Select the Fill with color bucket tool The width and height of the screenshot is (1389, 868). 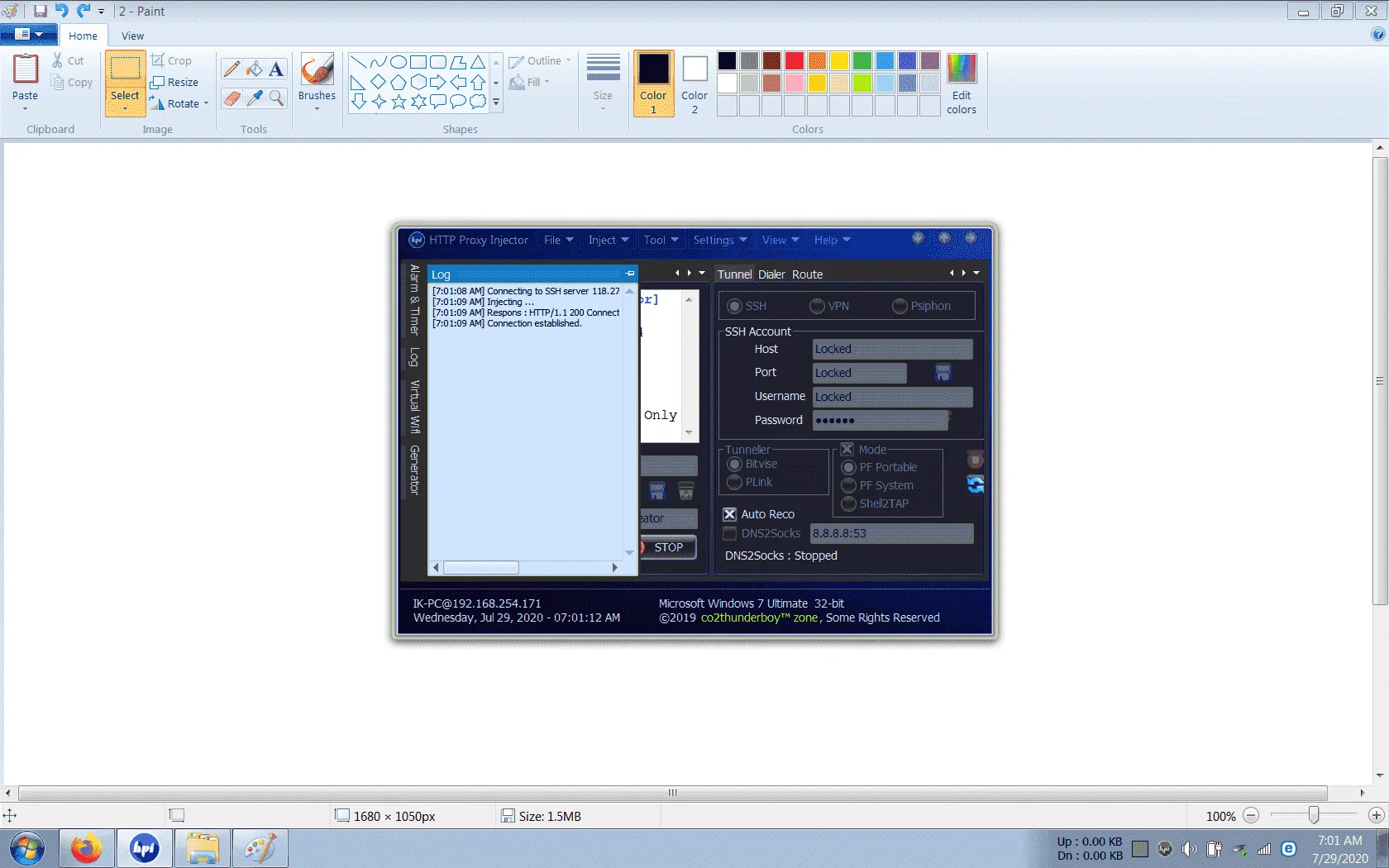click(x=255, y=69)
